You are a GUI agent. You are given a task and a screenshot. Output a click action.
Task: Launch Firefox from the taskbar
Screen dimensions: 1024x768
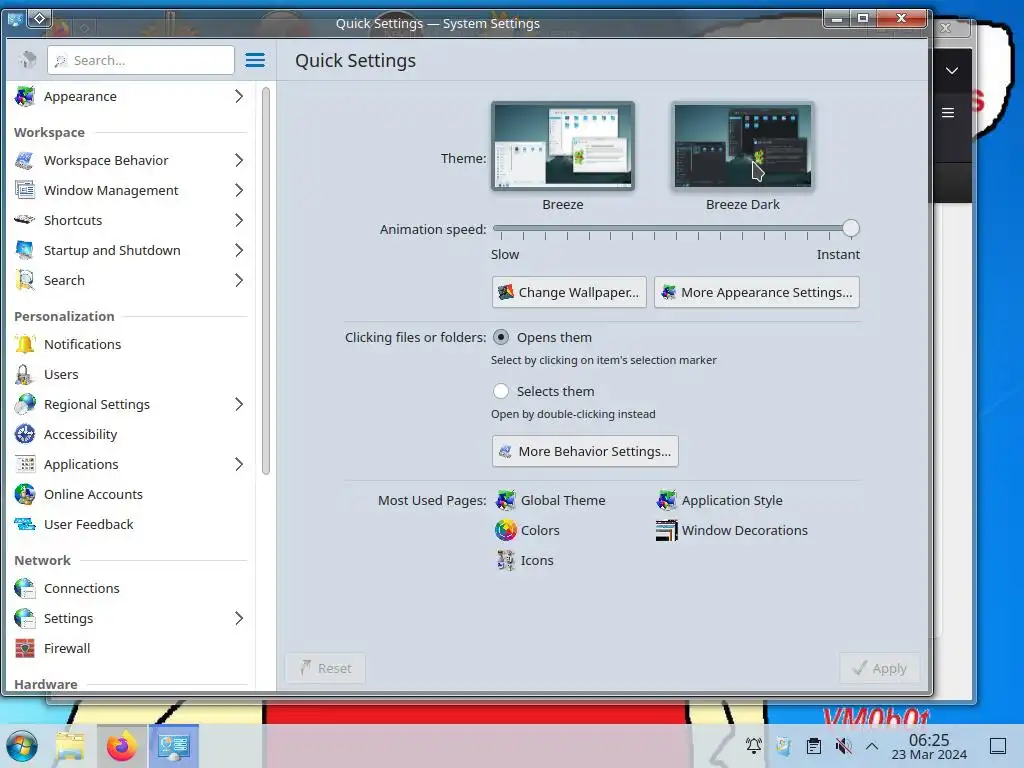pos(121,746)
